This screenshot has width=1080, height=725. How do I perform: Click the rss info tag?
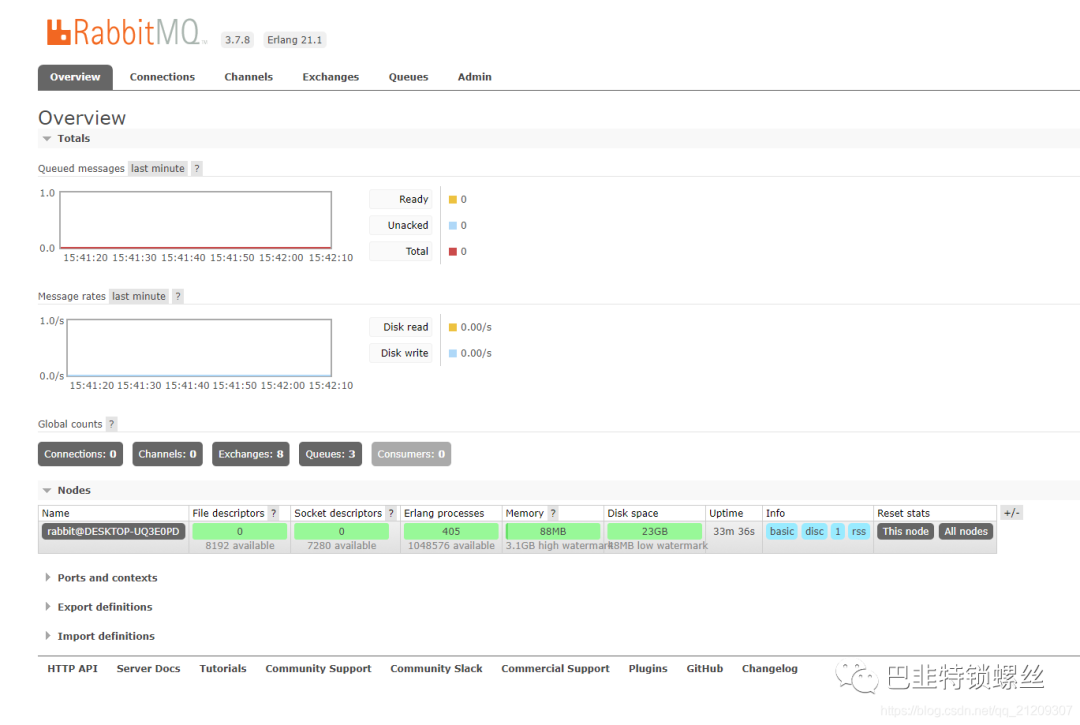click(858, 532)
